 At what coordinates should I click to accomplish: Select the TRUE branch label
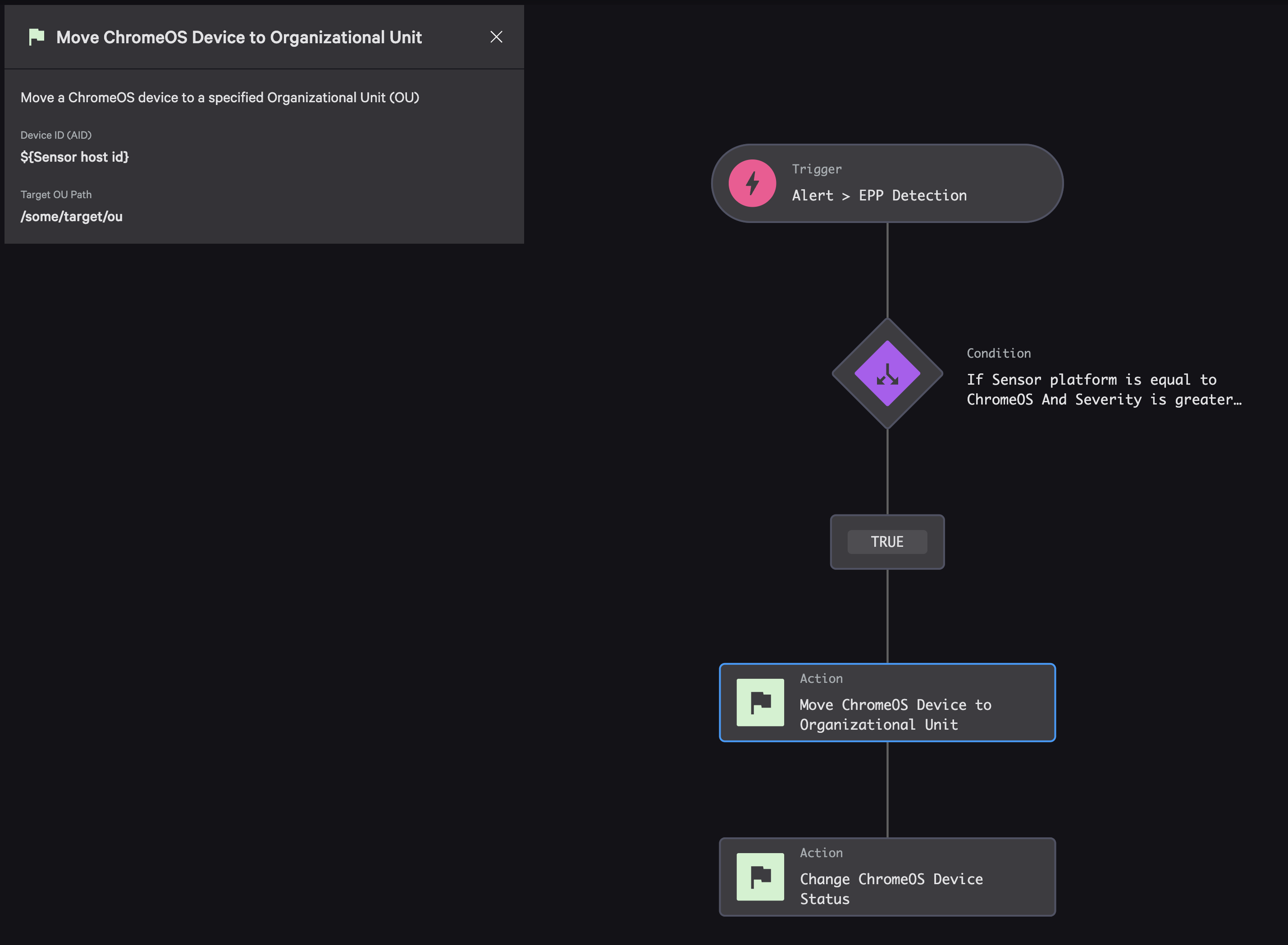[x=887, y=542]
